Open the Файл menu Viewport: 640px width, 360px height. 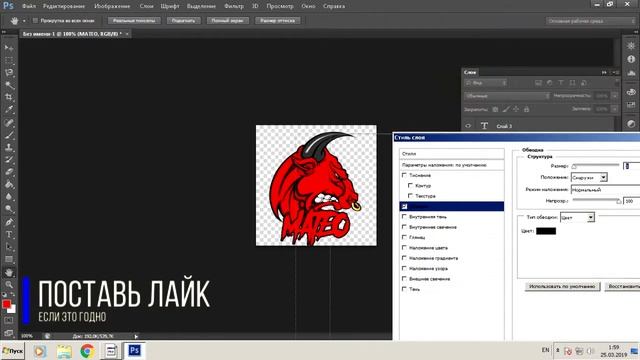pyautogui.click(x=29, y=6)
